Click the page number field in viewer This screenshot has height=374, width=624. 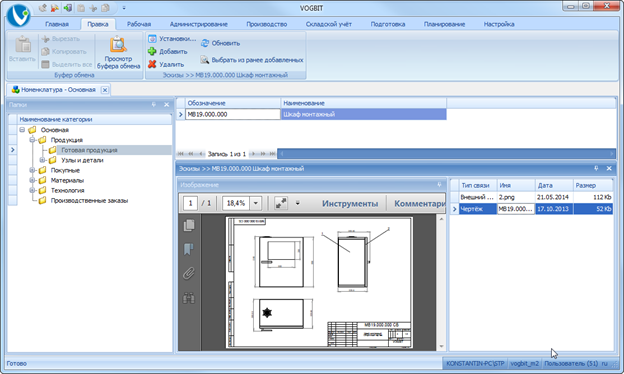190,203
